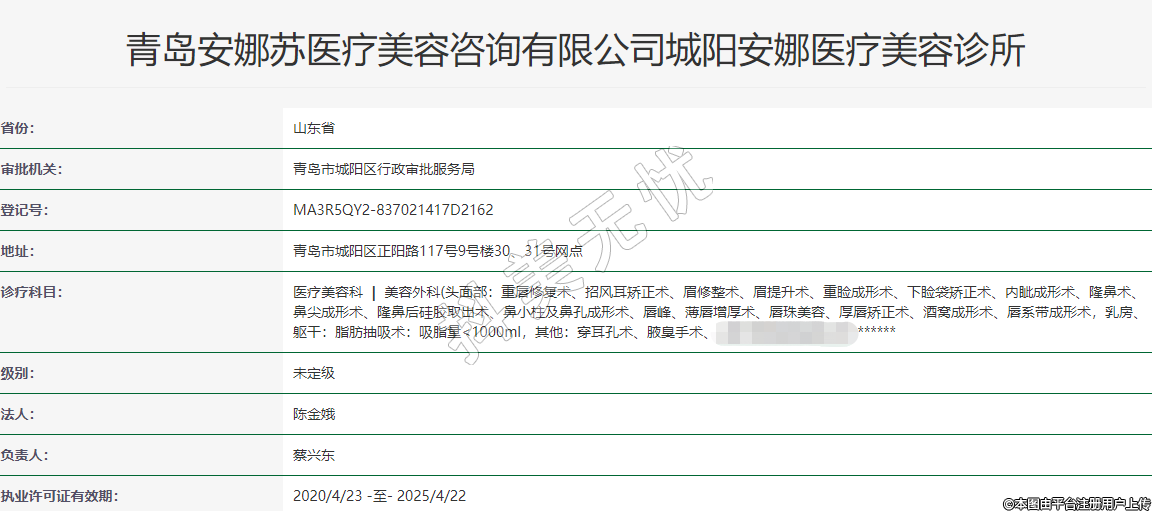Click the blurred section in 诊疗科目 text
1152x511 pixels.
783,332
